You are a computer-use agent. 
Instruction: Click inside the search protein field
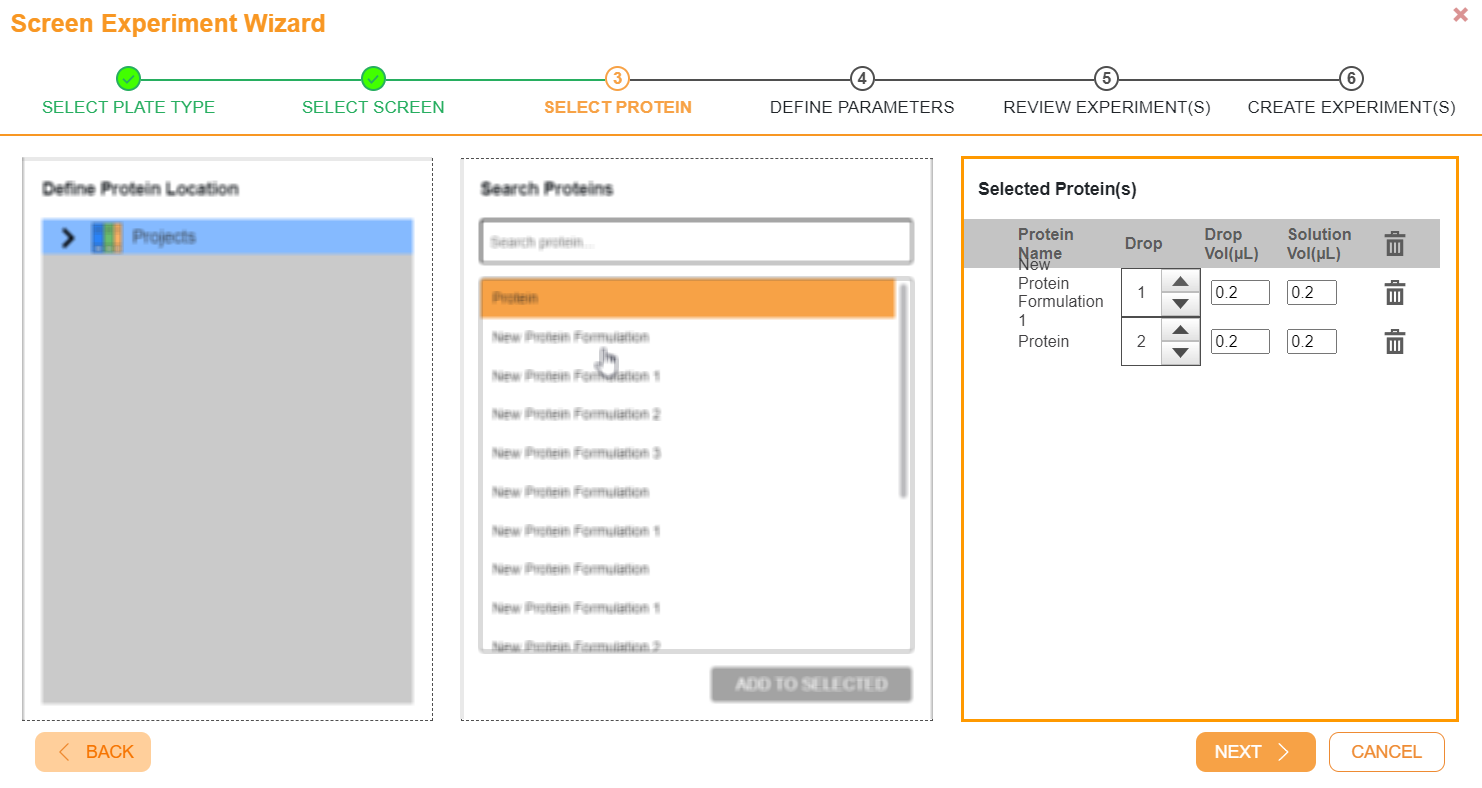point(696,241)
